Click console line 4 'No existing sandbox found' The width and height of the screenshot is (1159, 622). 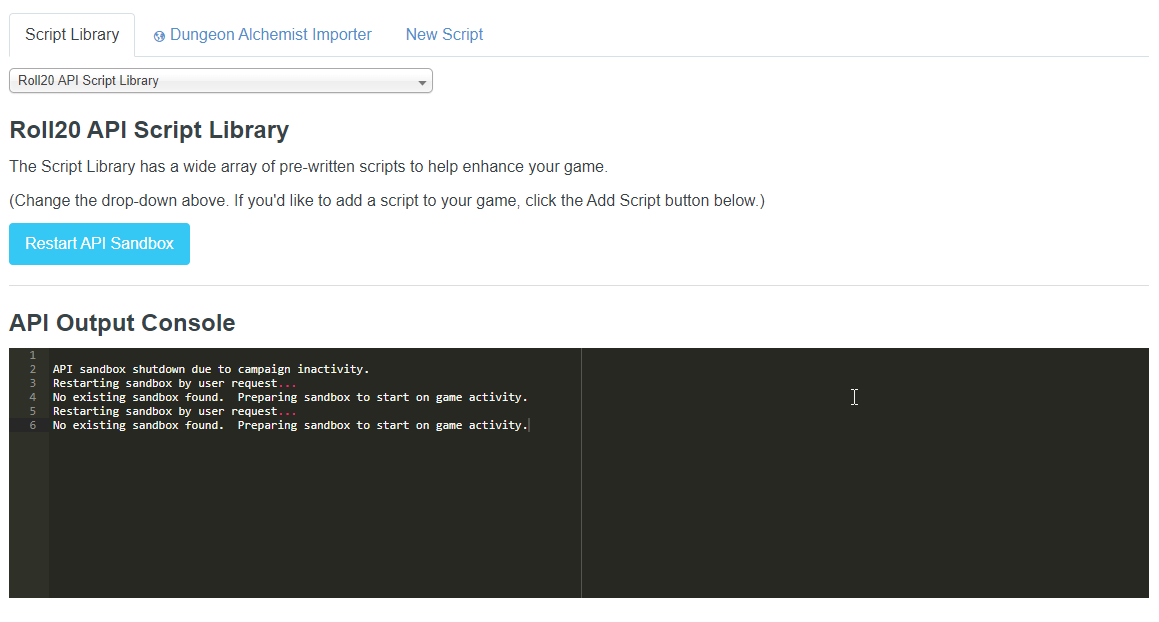click(290, 397)
